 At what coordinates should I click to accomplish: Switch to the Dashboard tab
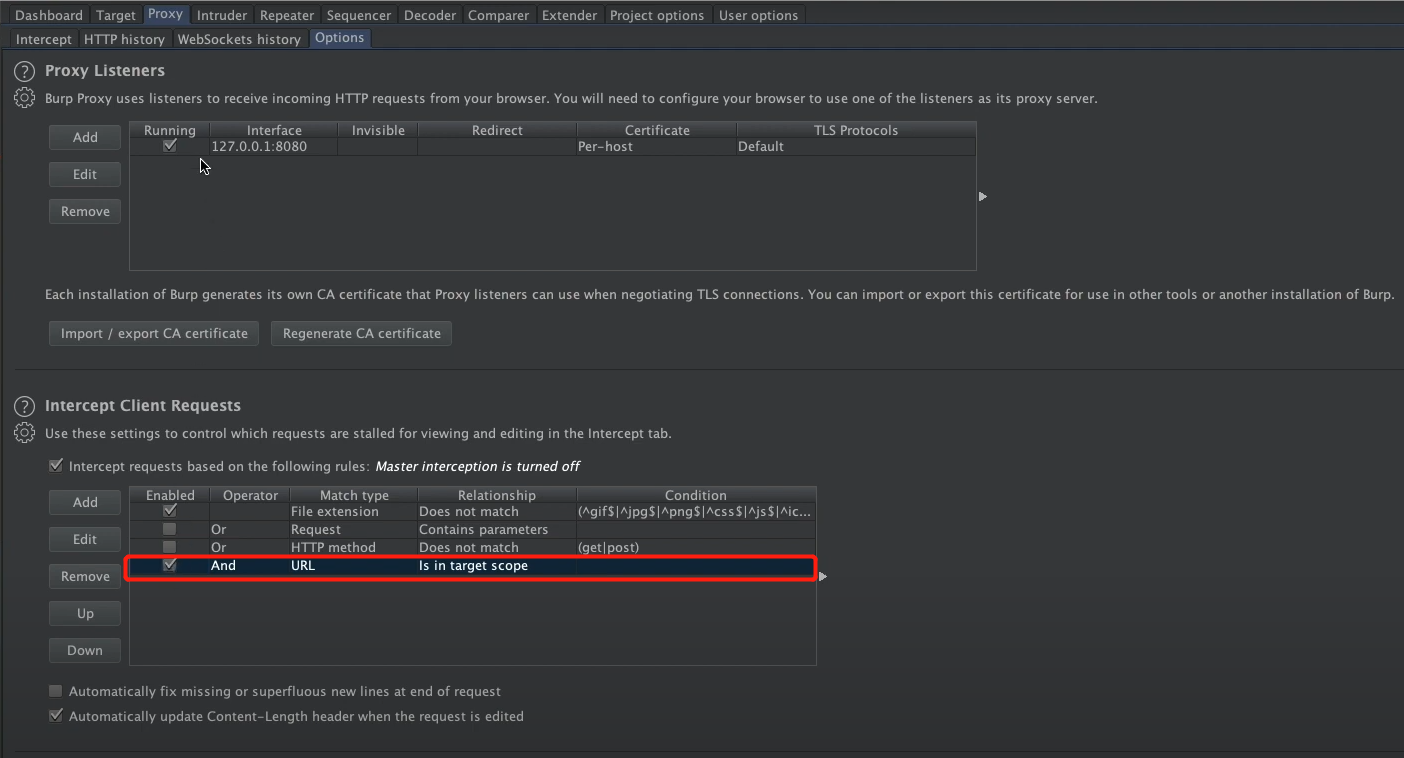[x=49, y=15]
